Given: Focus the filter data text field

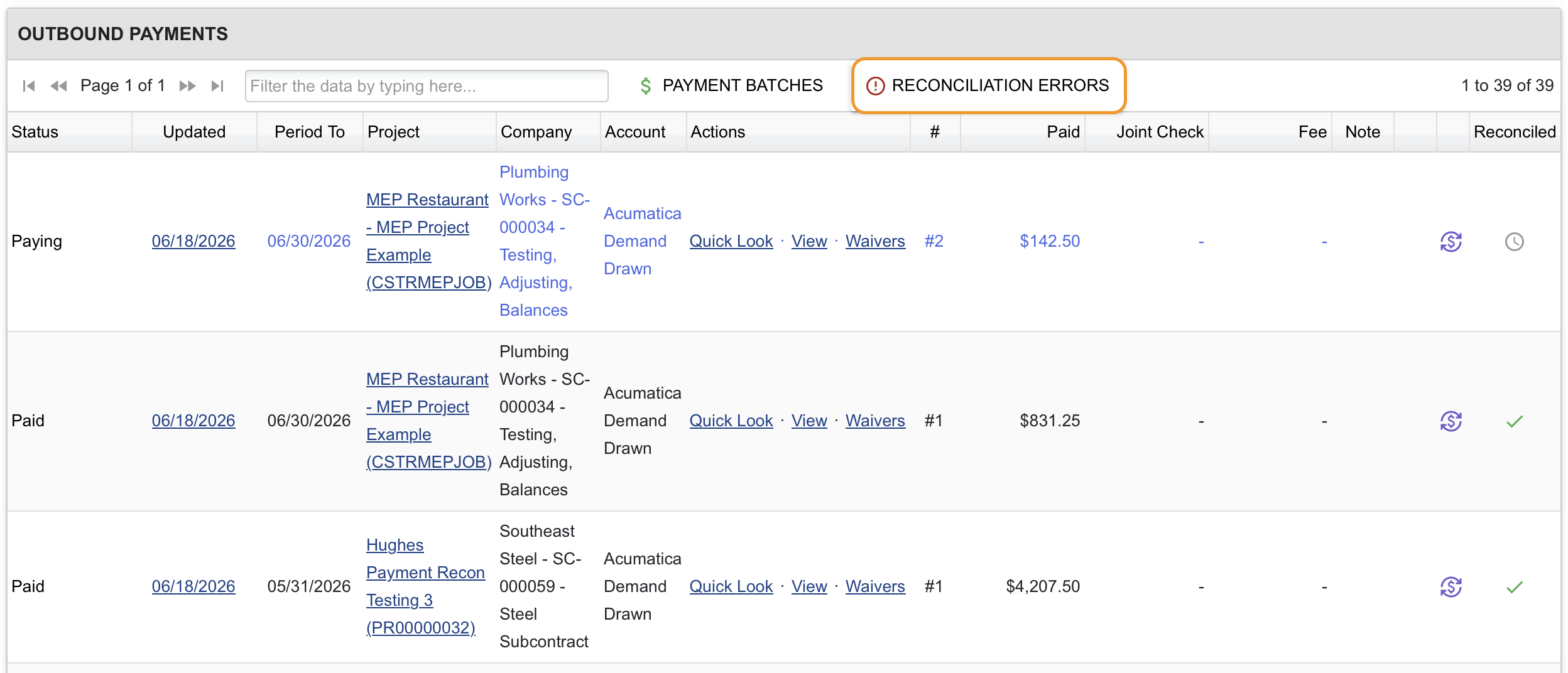Looking at the screenshot, I should 427,86.
